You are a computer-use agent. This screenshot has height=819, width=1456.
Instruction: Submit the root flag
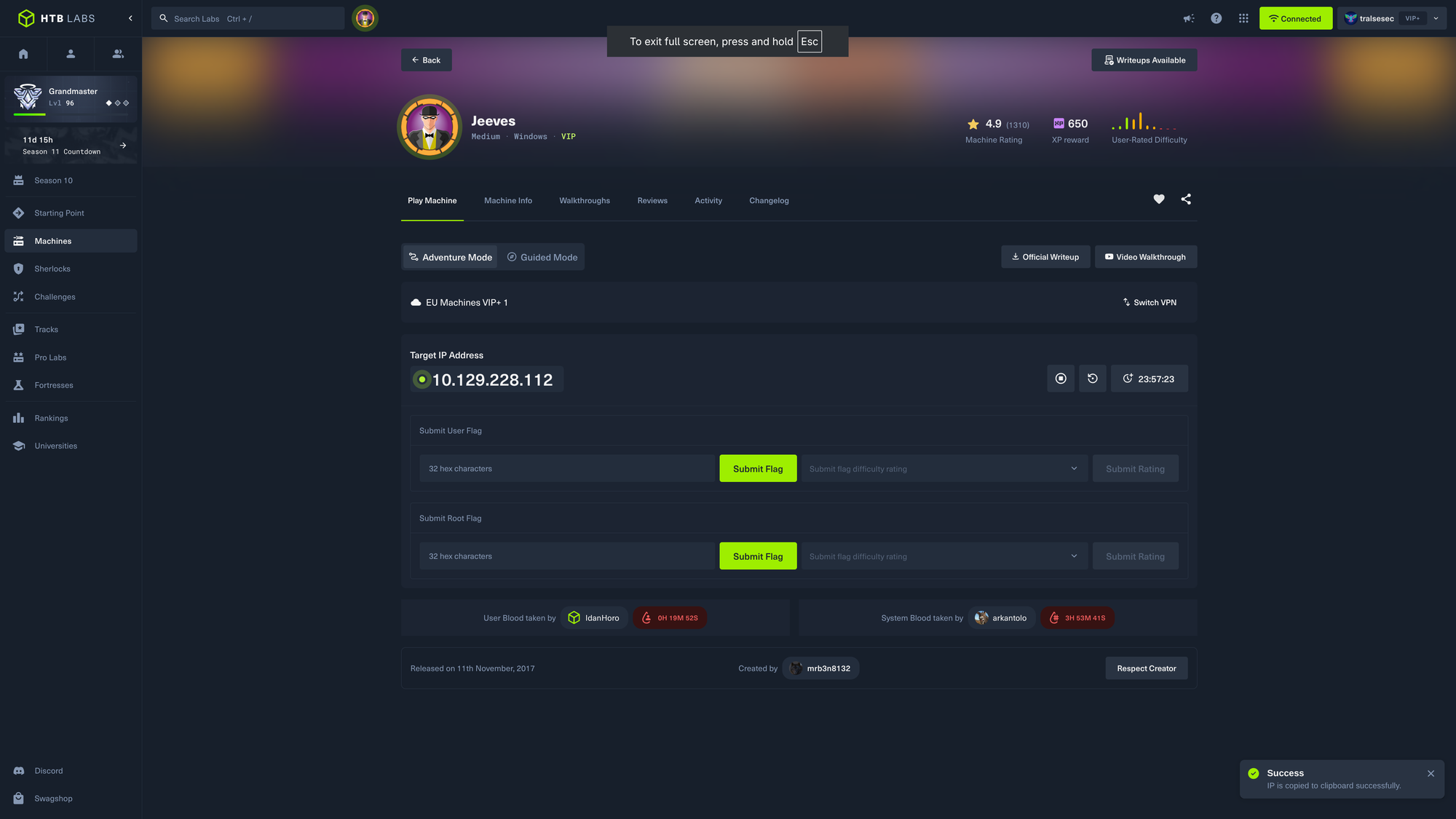(758, 556)
